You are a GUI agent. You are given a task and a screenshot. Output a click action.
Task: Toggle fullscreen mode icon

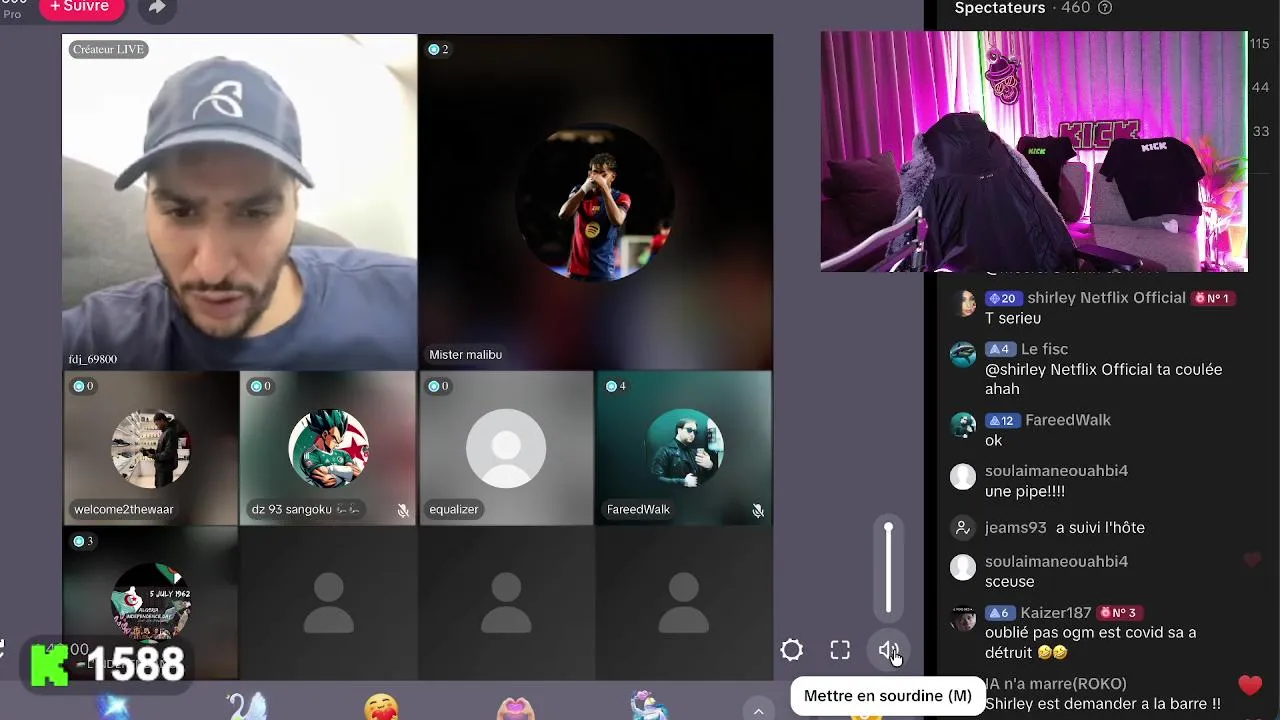pos(840,651)
